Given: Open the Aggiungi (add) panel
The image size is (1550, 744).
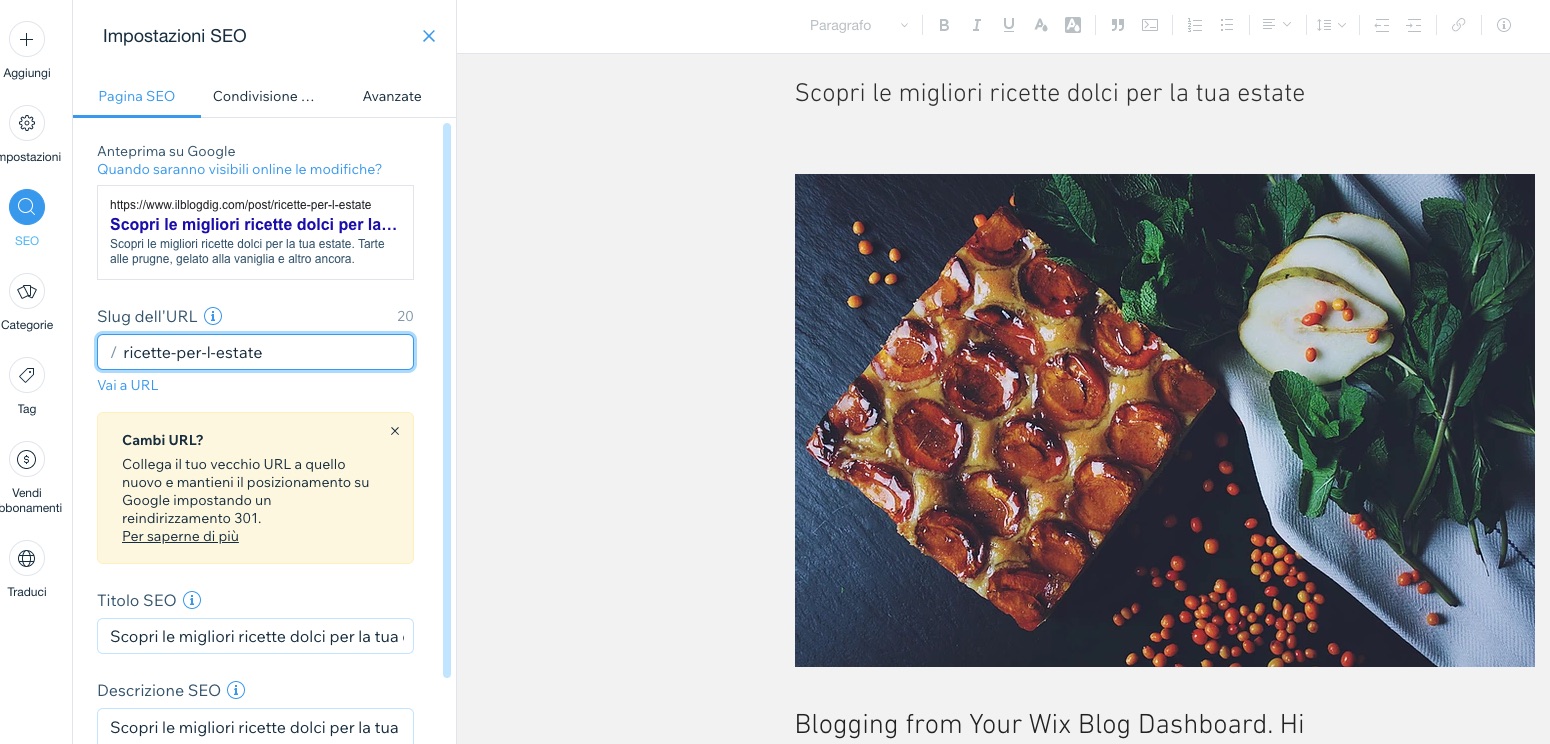Looking at the screenshot, I should tap(27, 40).
